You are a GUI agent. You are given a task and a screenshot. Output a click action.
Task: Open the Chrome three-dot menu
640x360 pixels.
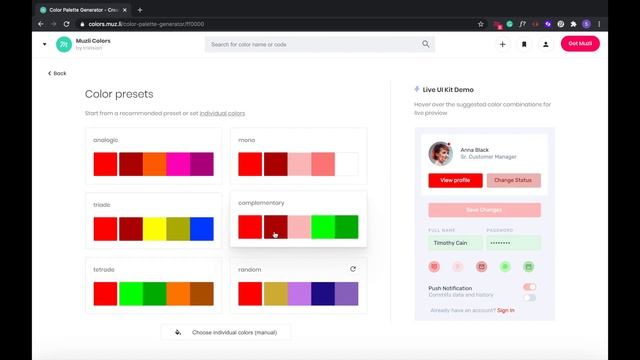(599, 24)
